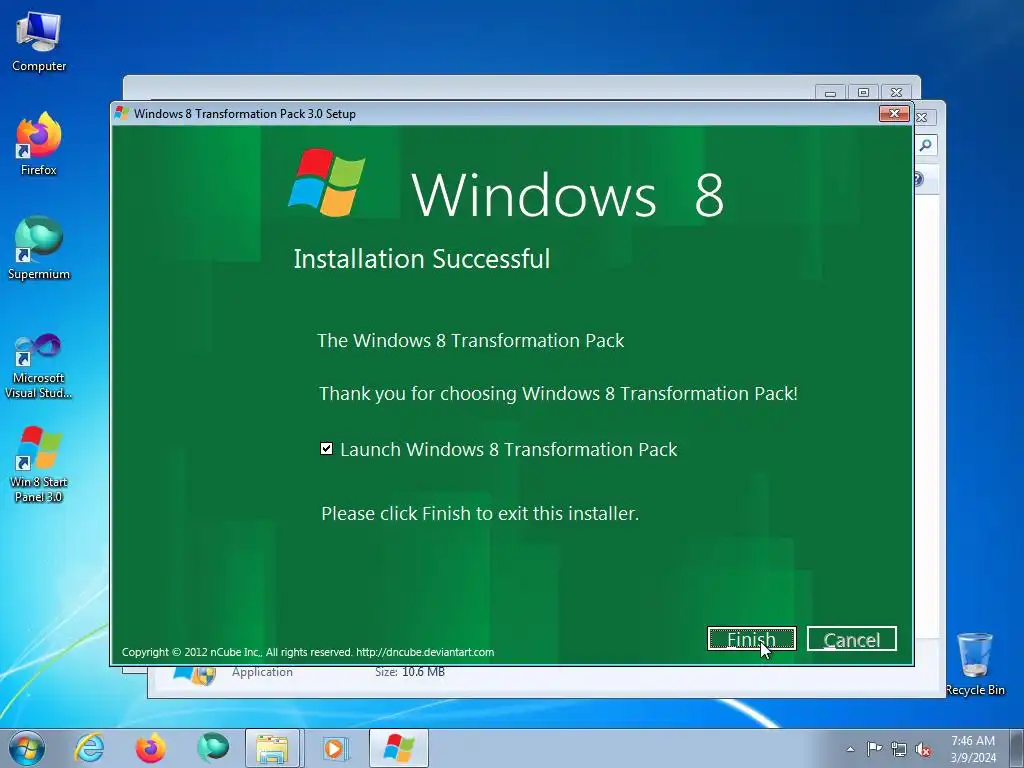Close the background window with the top-right X
This screenshot has height=768, width=1024.
click(x=897, y=93)
